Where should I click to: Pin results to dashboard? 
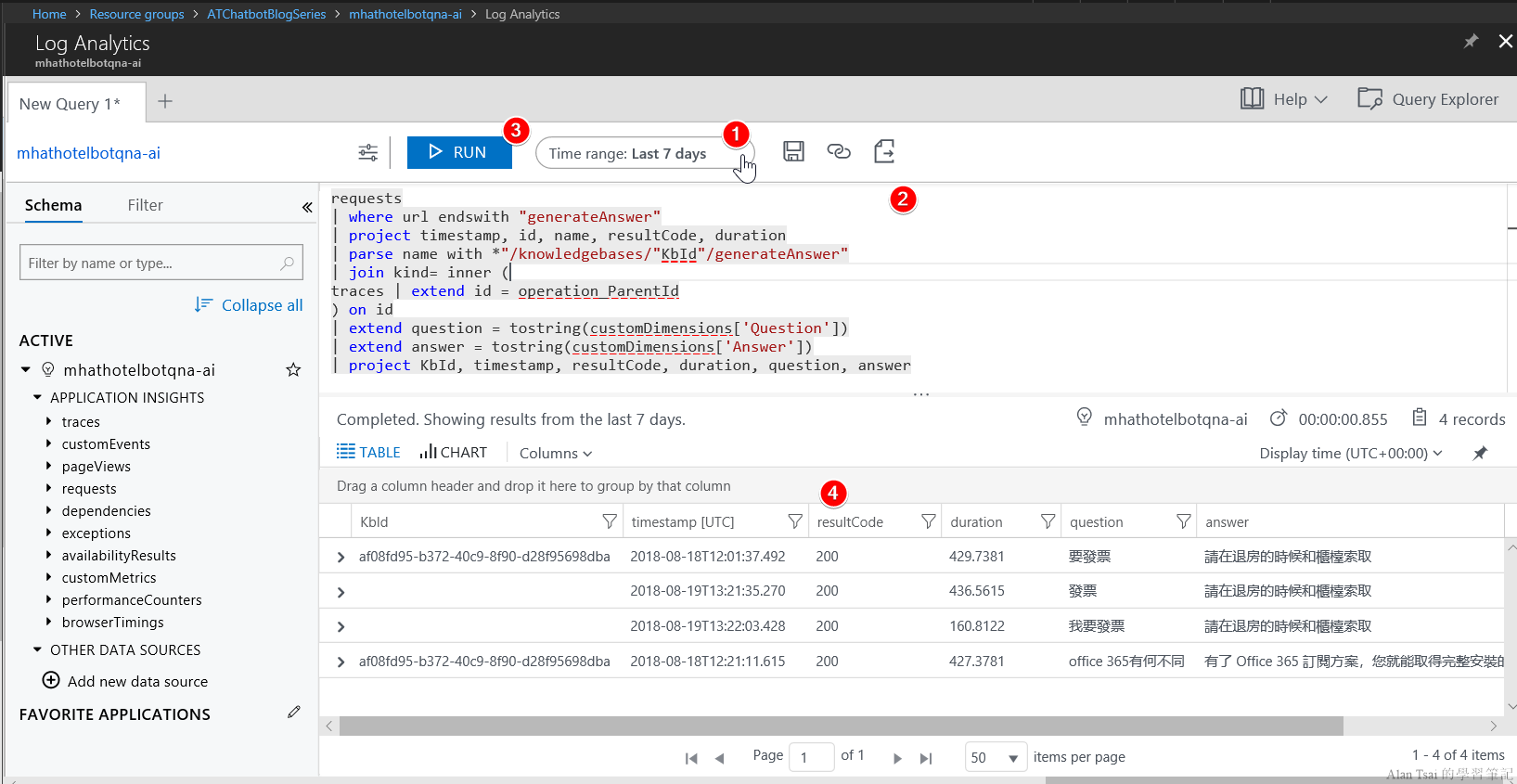(1480, 453)
